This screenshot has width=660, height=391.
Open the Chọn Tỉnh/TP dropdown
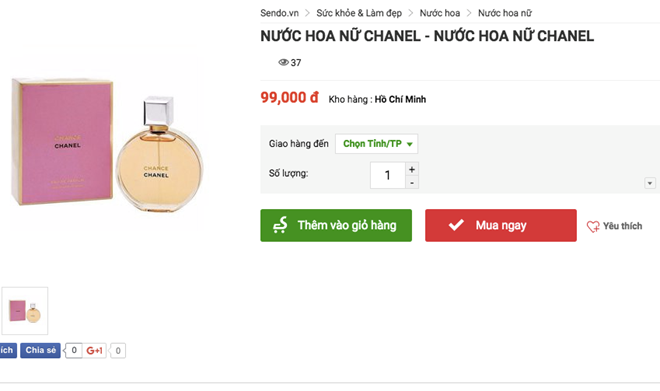click(x=376, y=144)
